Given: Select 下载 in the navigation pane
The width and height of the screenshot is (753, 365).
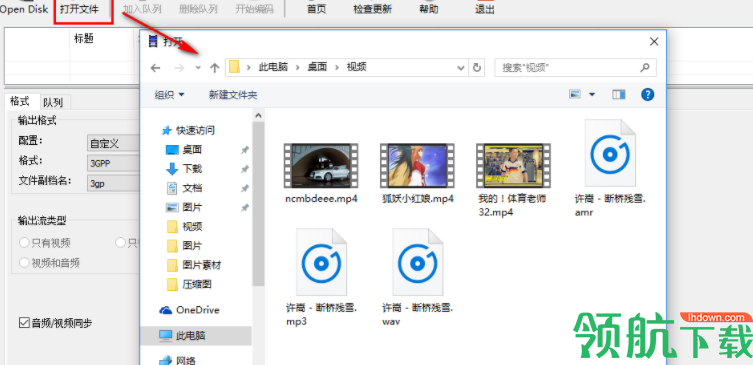Looking at the screenshot, I should coord(192,169).
